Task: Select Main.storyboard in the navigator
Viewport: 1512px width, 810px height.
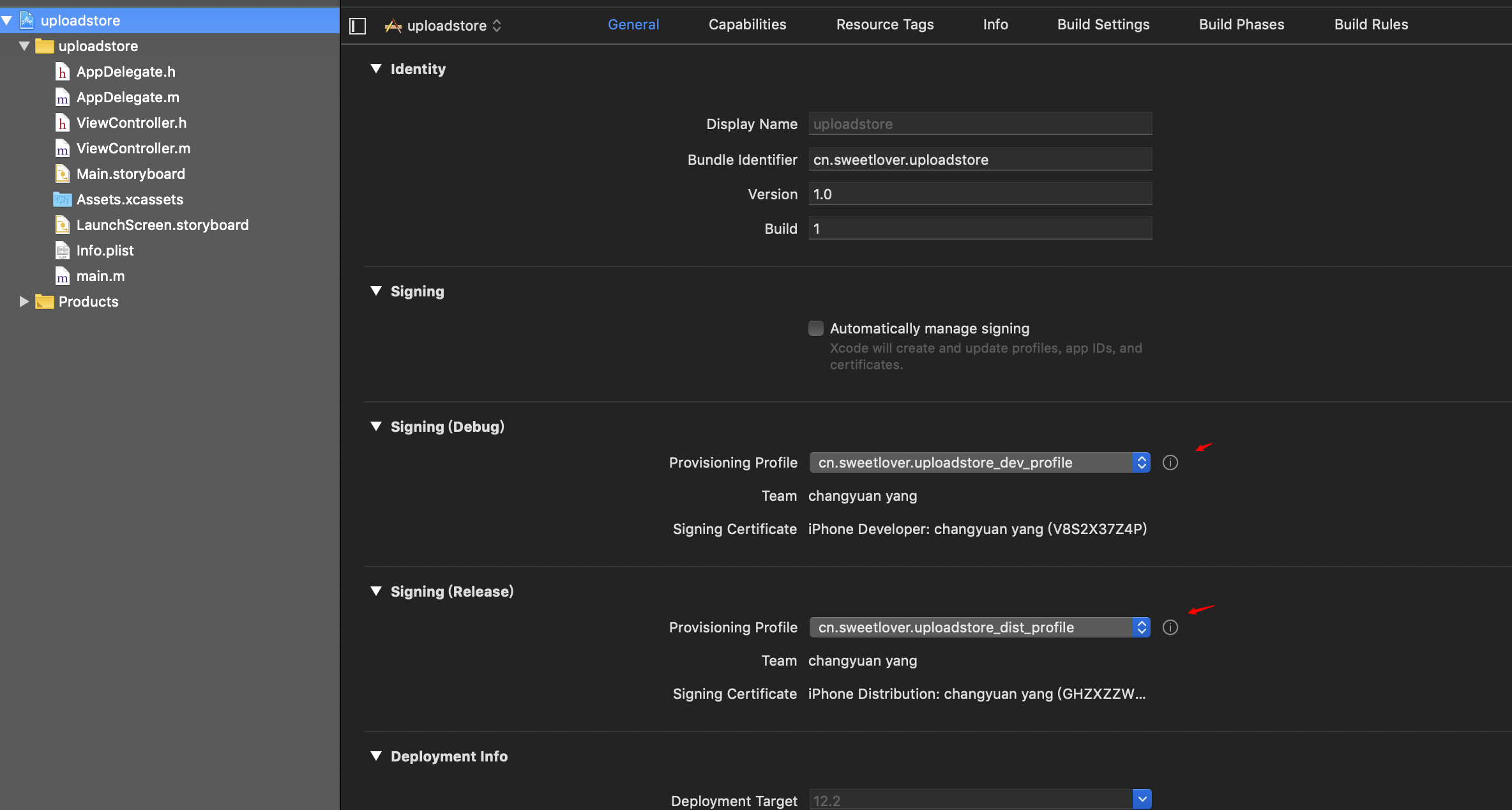Action: click(170, 174)
